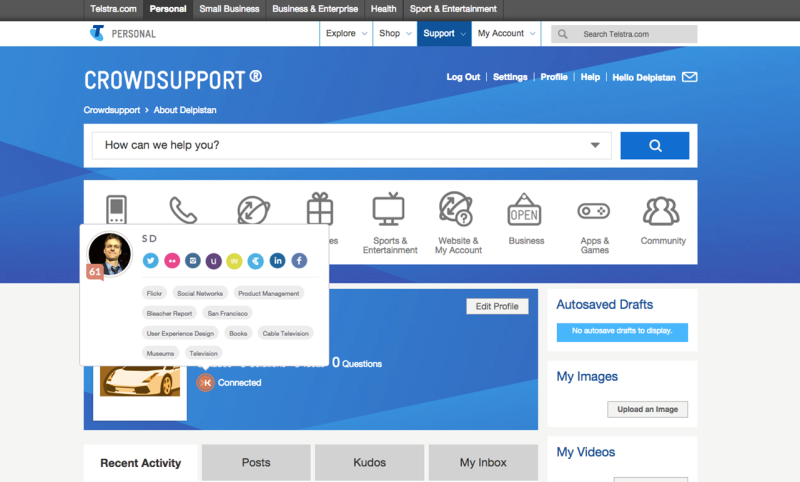Click the Museums tag
Screen dimensions: 800x482
coord(160,353)
